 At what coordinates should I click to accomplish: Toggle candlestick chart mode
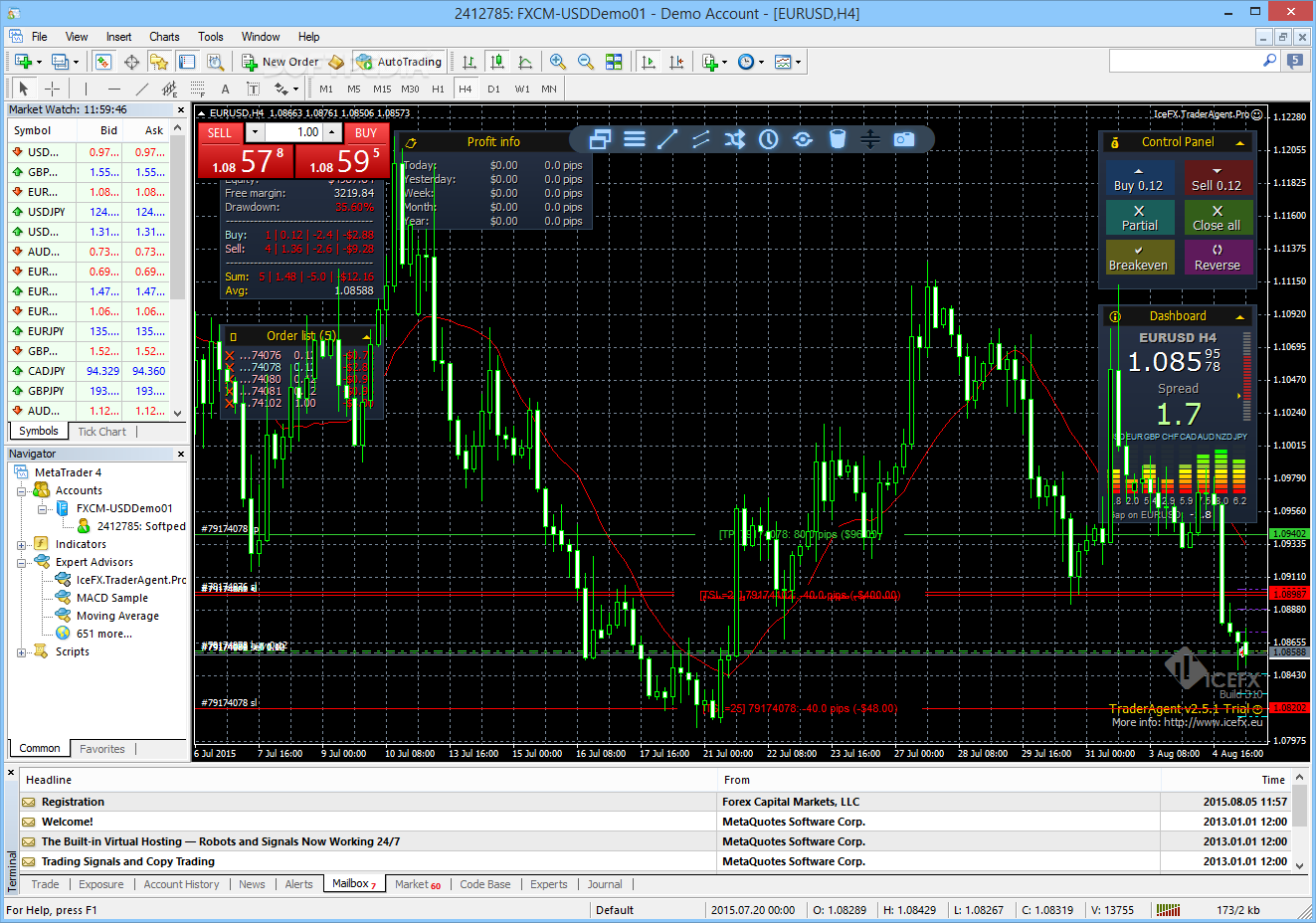click(x=497, y=62)
